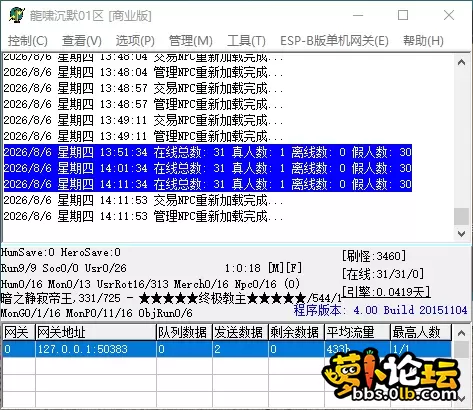
Task: Click the 发送数据 column header
Action: pos(240,332)
